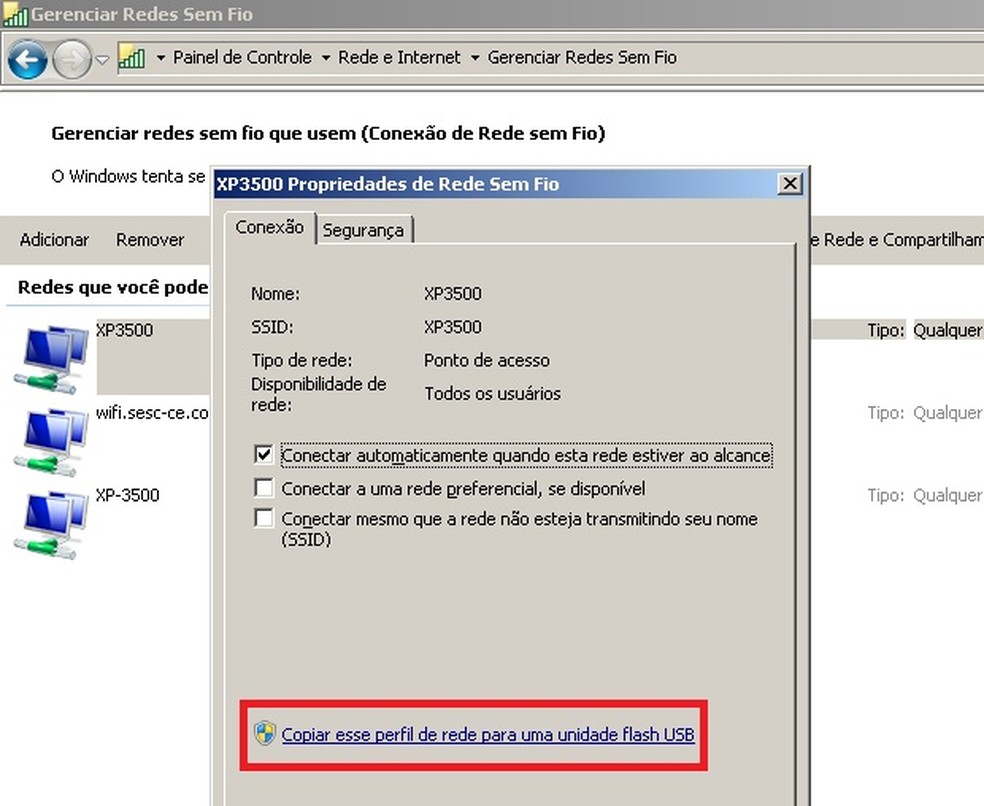Click the wireless network icon in the address bar
984x806 pixels.
(x=133, y=58)
